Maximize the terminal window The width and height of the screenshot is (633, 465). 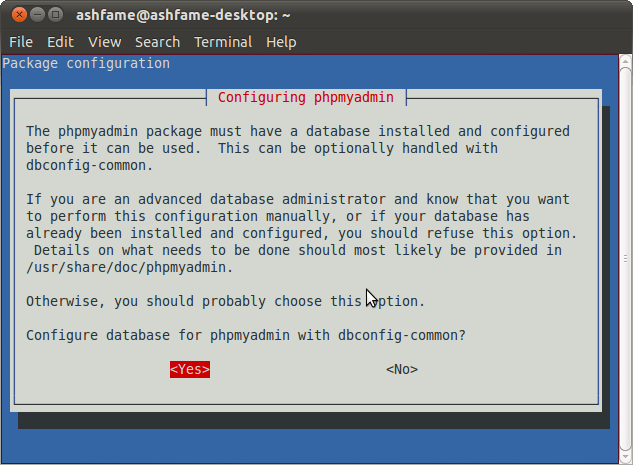(x=56, y=15)
